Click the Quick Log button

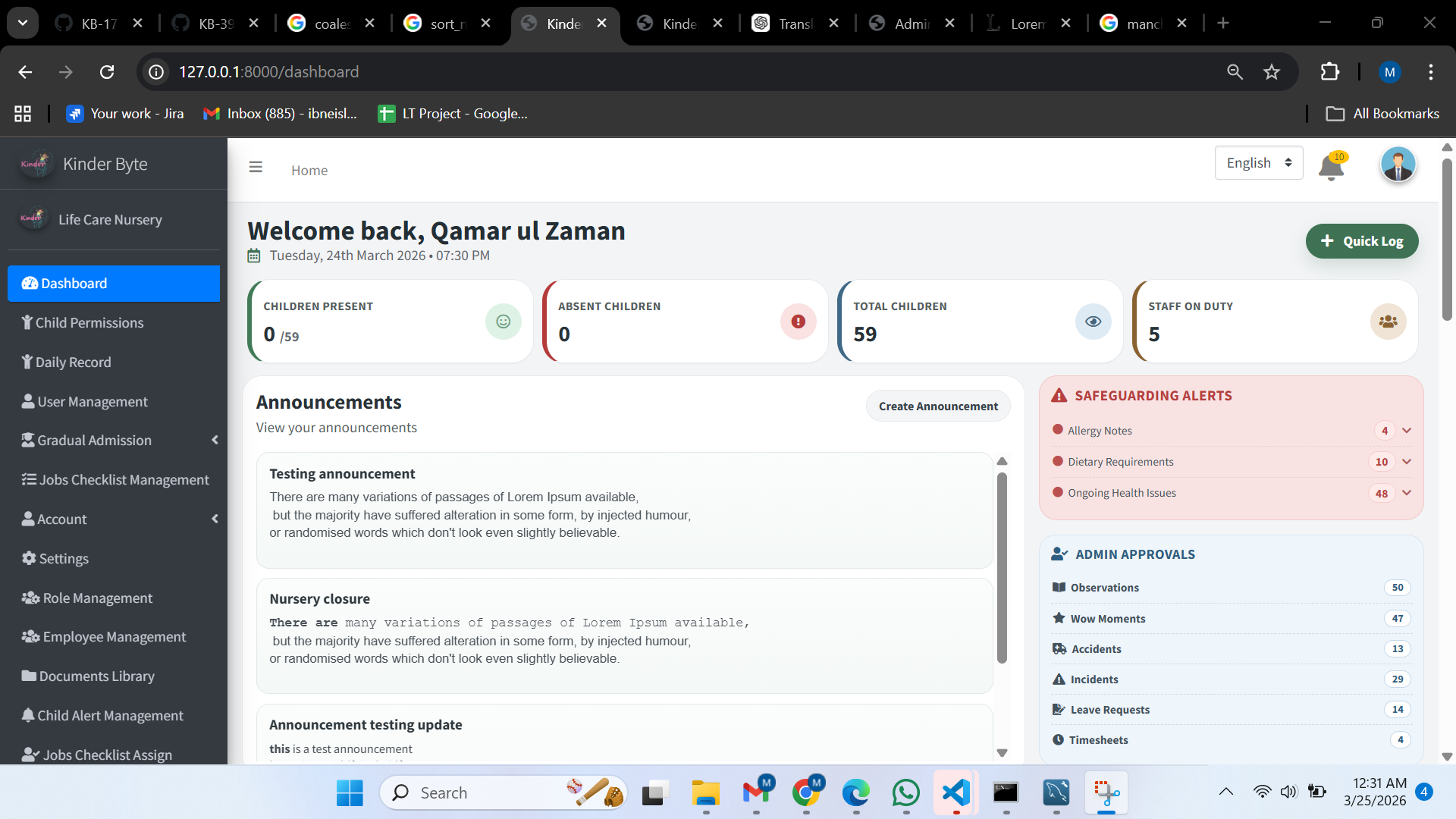tap(1361, 241)
